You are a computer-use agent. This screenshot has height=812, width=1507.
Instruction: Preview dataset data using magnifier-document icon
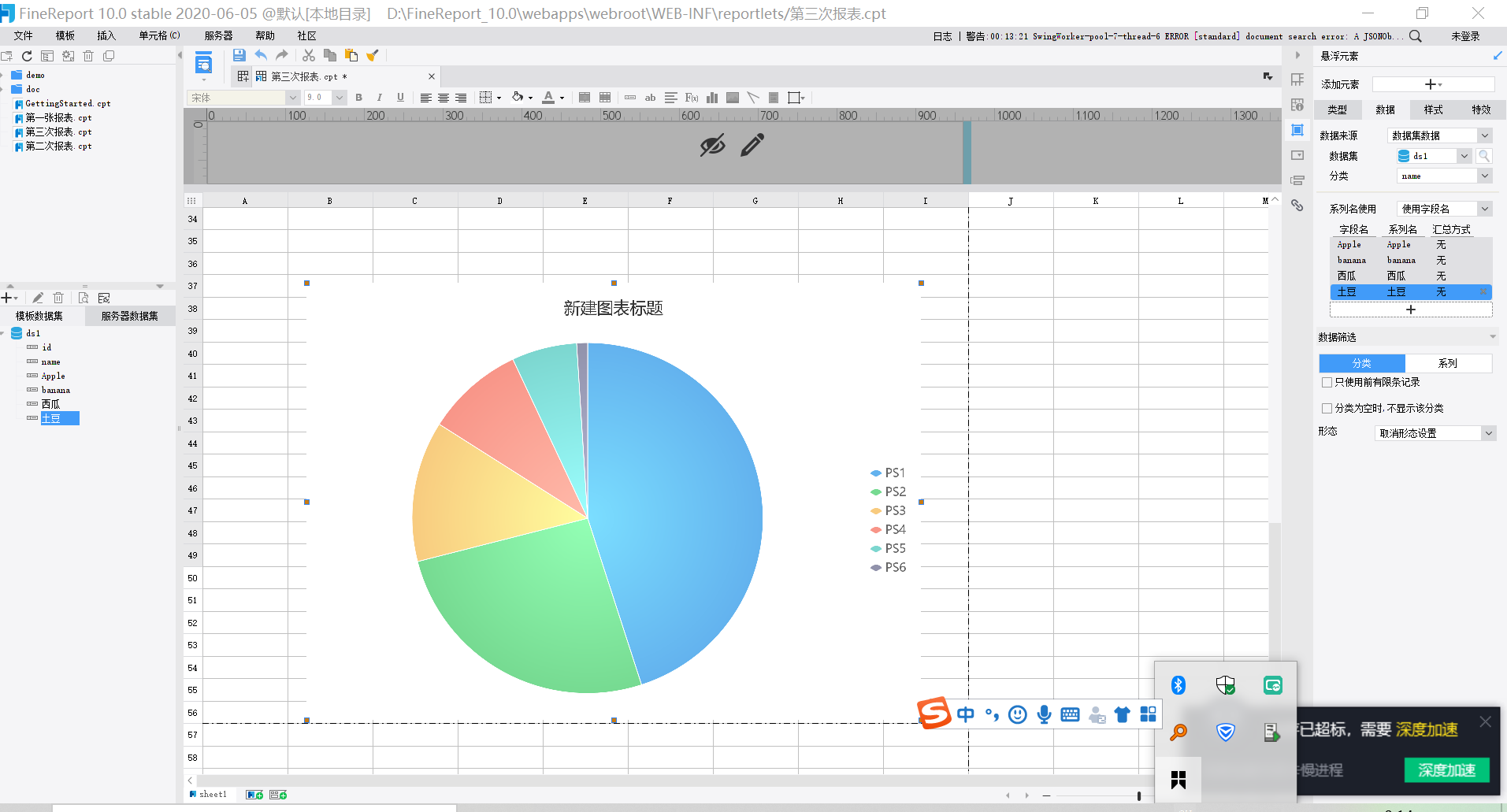pos(83,298)
